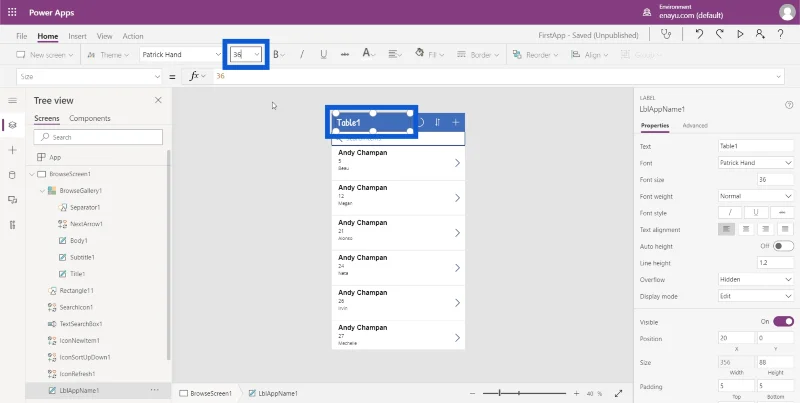Open the File menu

21,36
